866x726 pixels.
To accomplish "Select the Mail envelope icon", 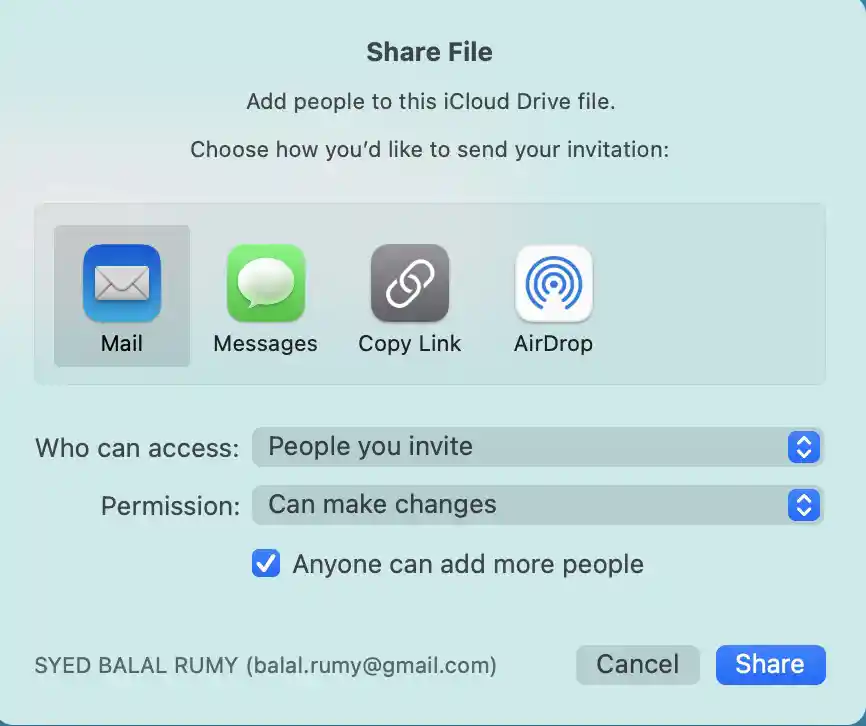I will pos(122,283).
